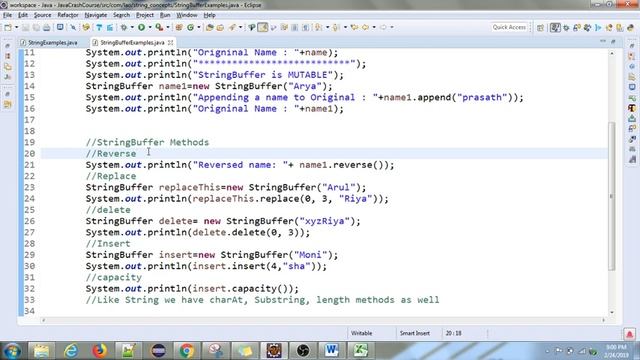This screenshot has width=640, height=360.
Task: Click the New Java Package icon
Action: click(x=179, y=27)
